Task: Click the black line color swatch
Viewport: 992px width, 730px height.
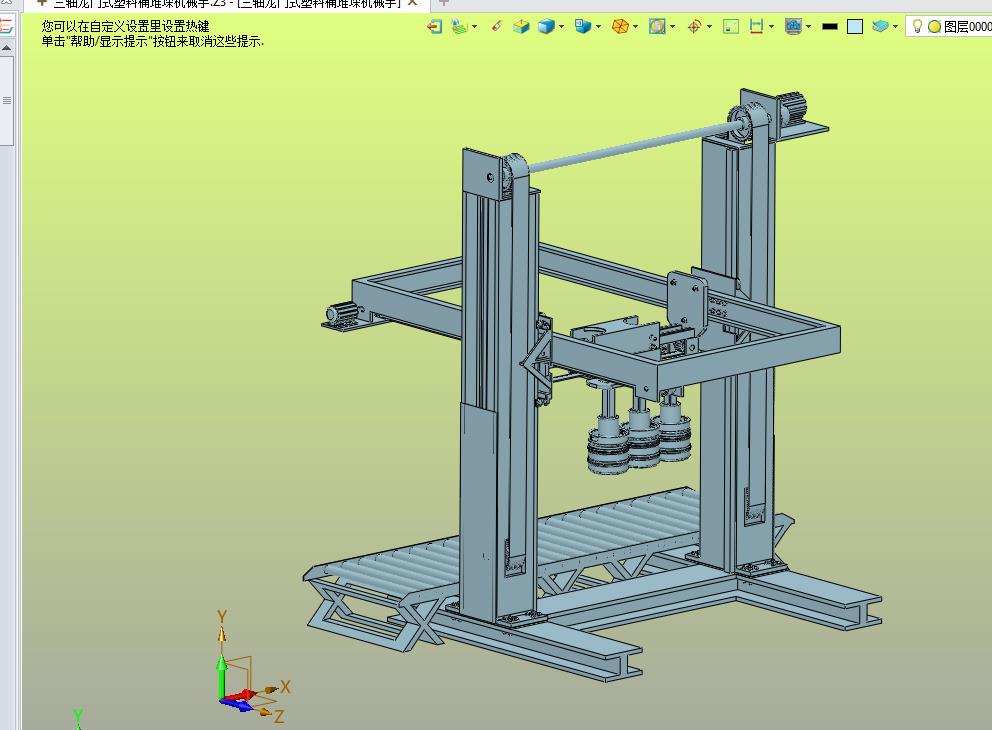Action: point(830,27)
